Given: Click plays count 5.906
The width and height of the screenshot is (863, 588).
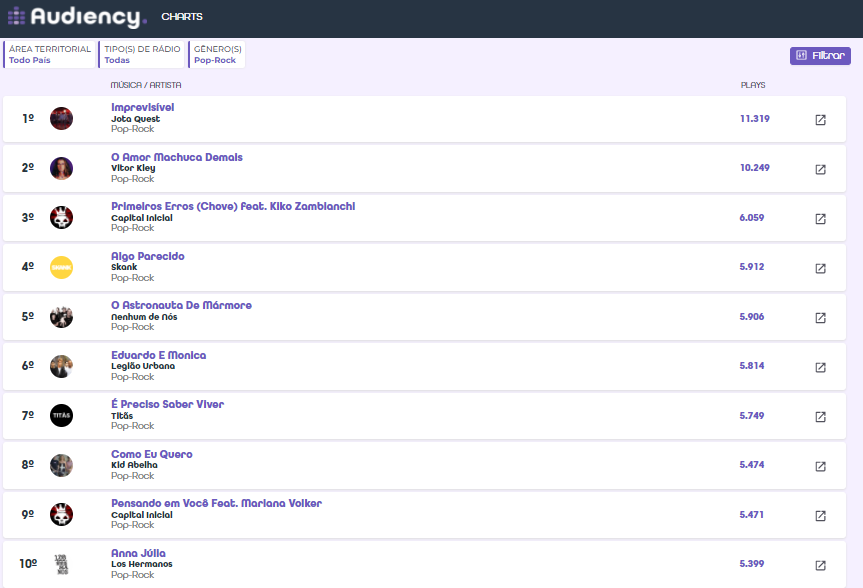Looking at the screenshot, I should (x=752, y=317).
